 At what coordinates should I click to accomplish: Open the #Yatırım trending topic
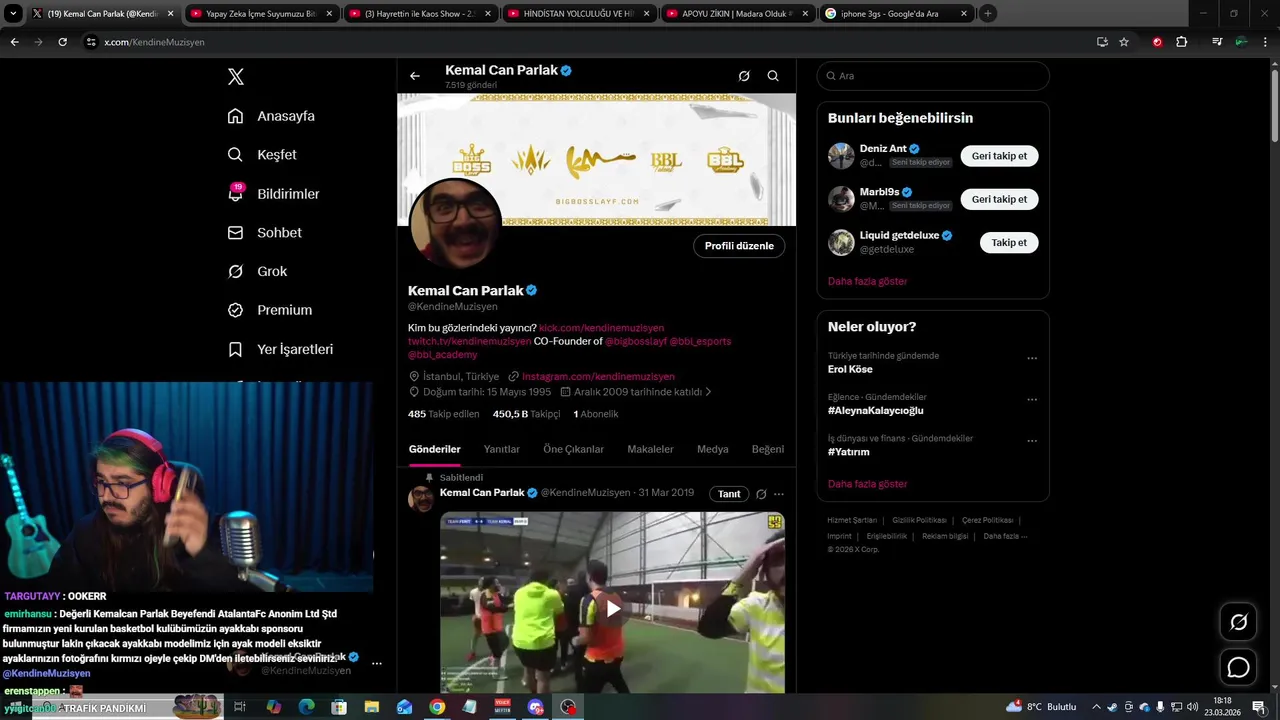click(849, 452)
